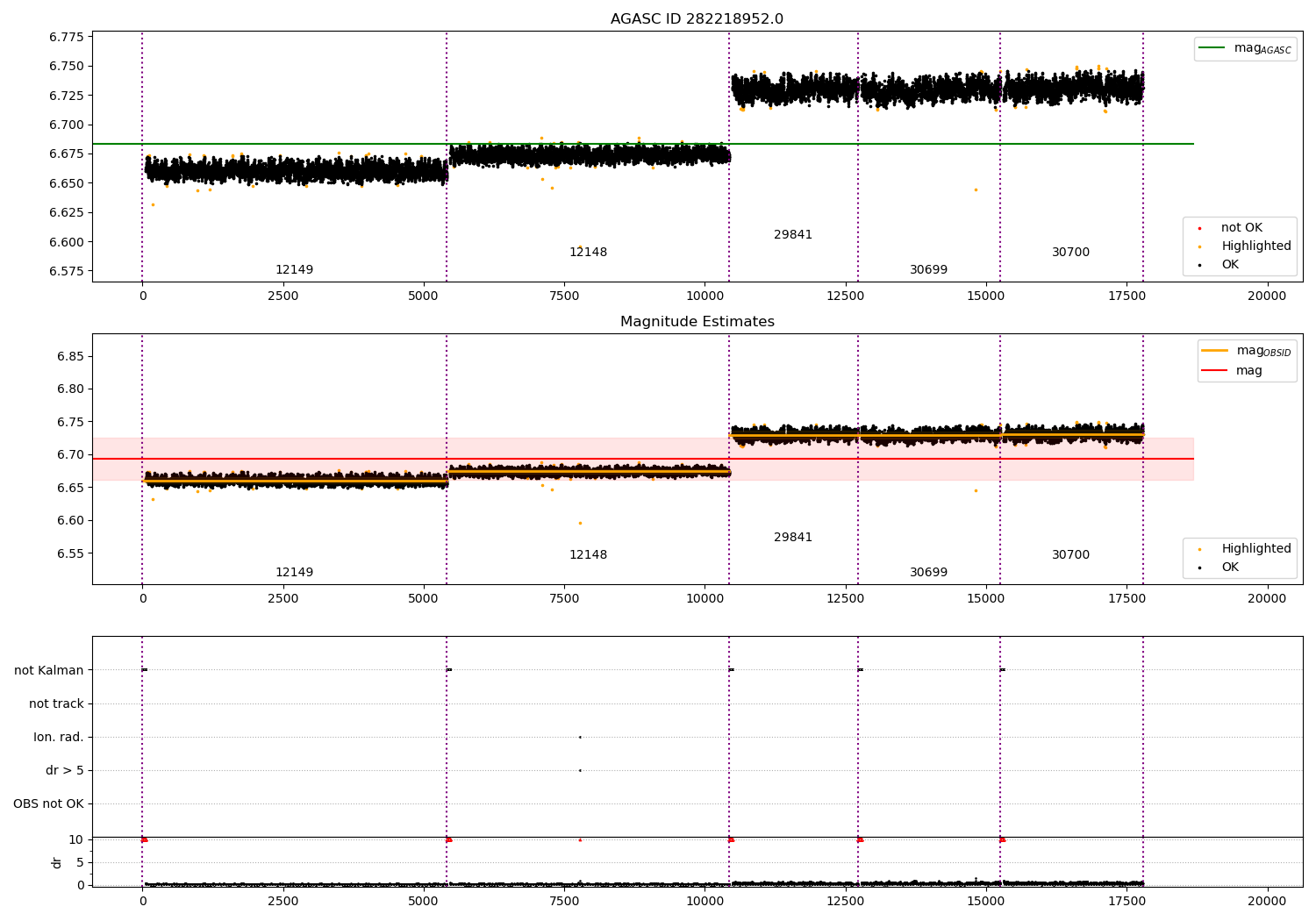
Task: Click the "AGASC ID 282218952.0" plot title
Action: [697, 19]
